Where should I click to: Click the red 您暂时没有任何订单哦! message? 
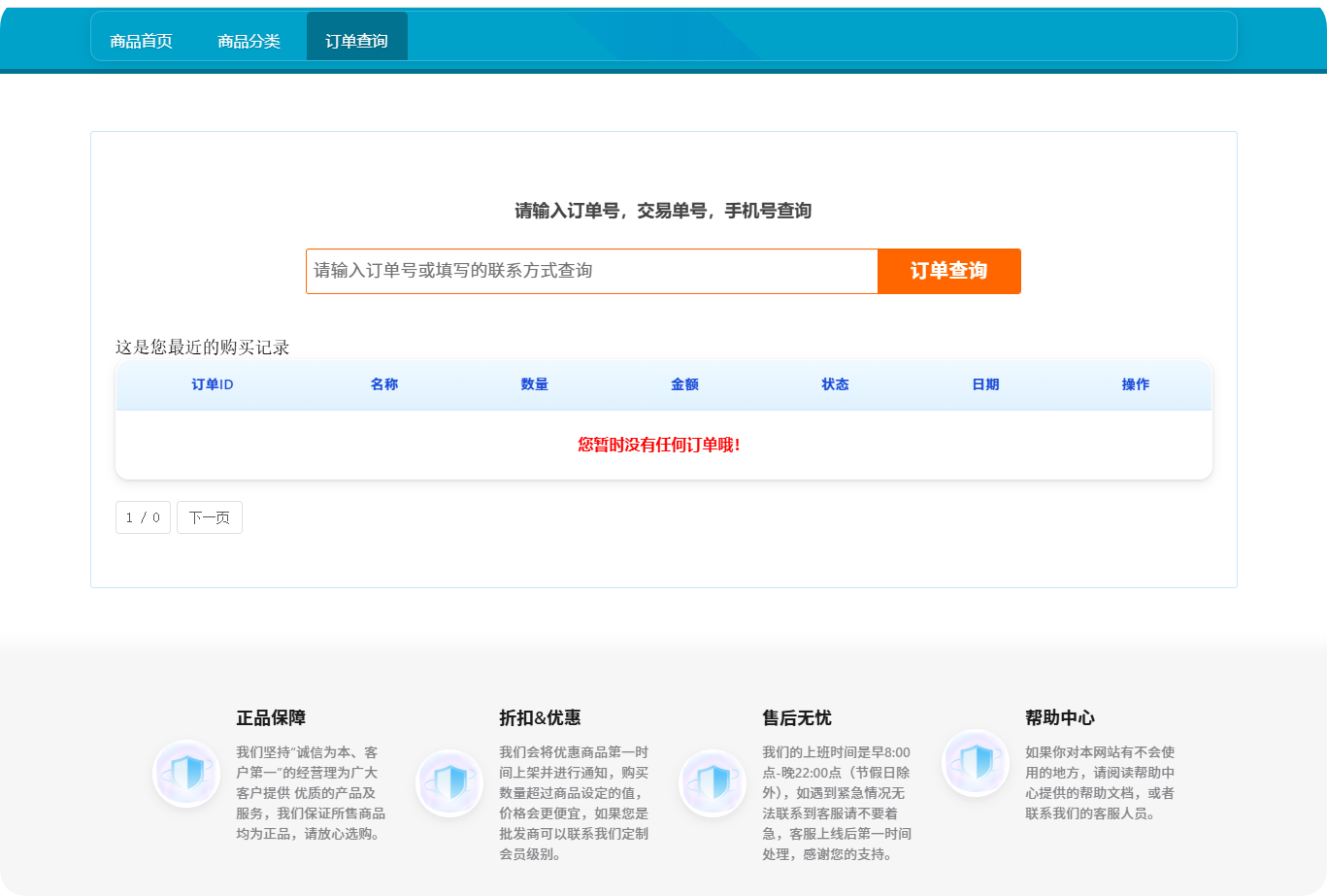(x=659, y=445)
